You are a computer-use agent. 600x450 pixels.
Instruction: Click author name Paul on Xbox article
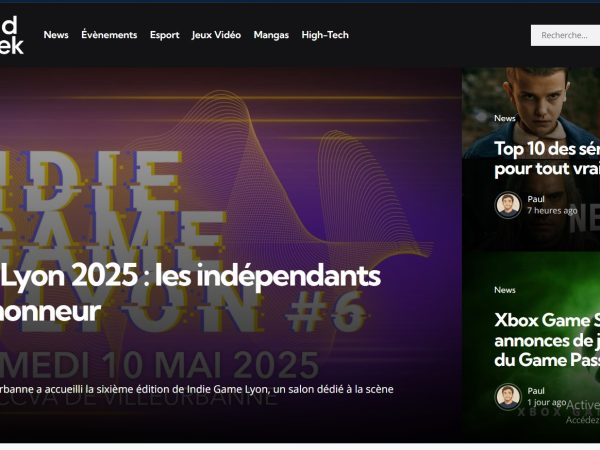tap(536, 391)
